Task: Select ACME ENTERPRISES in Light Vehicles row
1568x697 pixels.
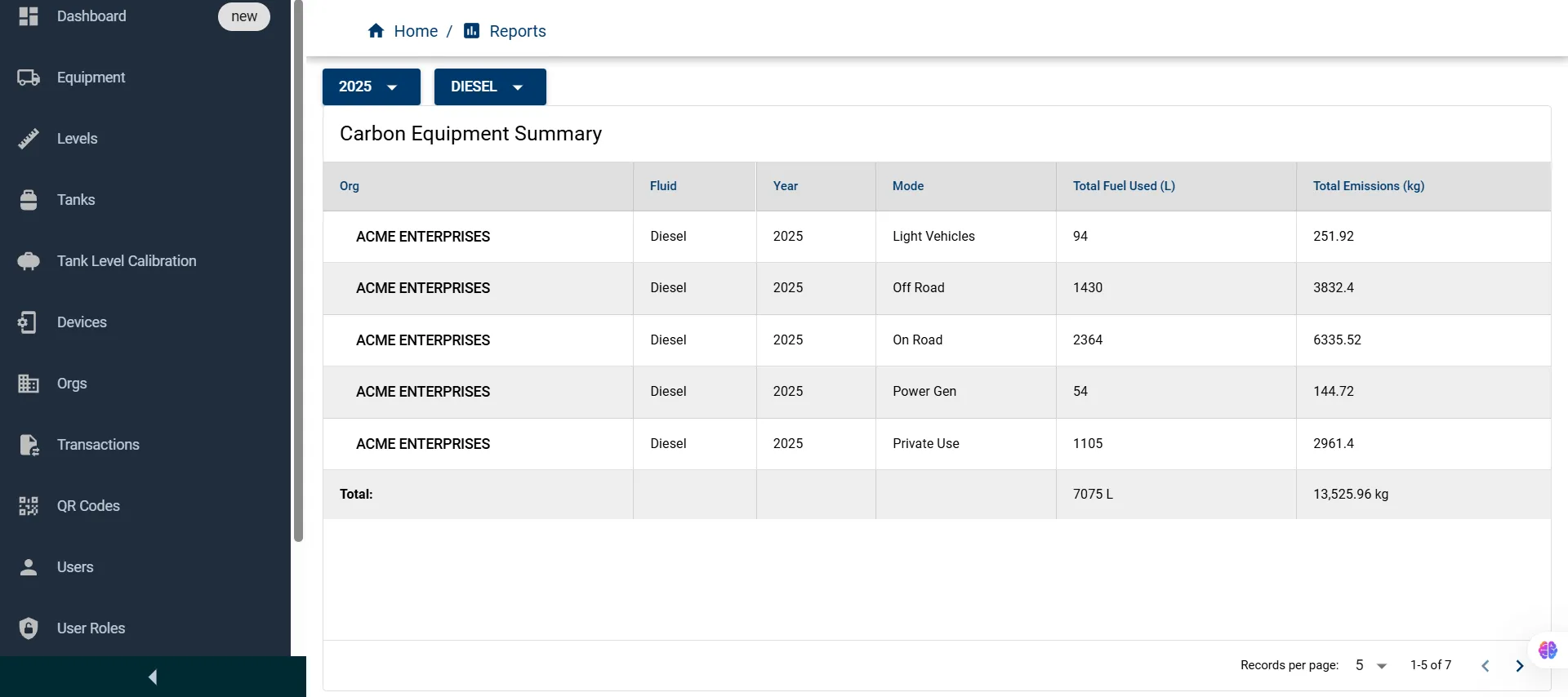Action: (423, 237)
